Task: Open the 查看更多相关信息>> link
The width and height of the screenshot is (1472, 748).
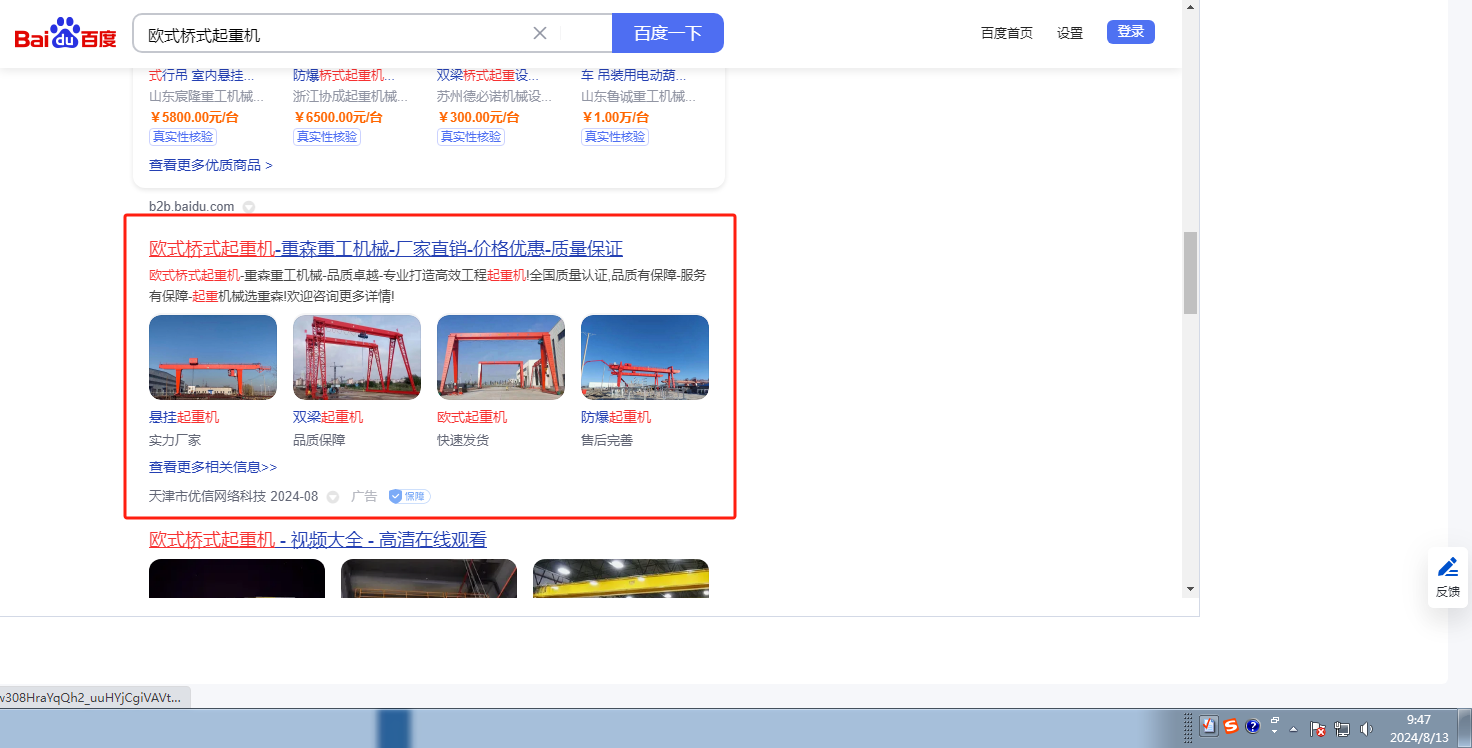Action: click(213, 467)
